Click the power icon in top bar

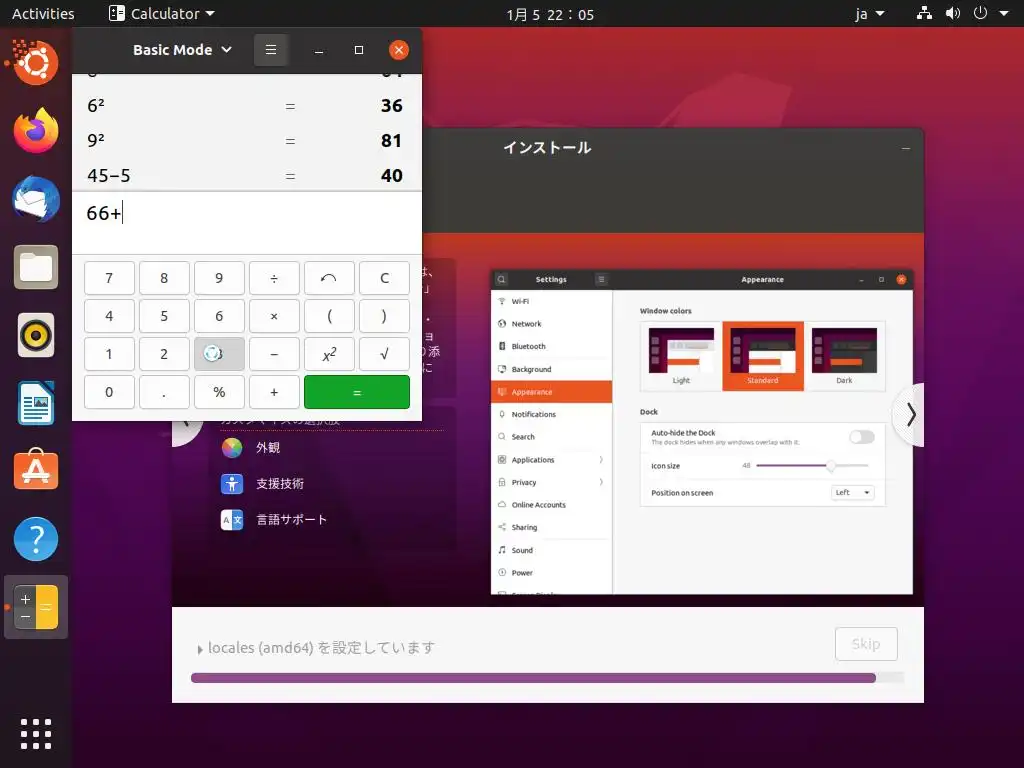click(980, 13)
